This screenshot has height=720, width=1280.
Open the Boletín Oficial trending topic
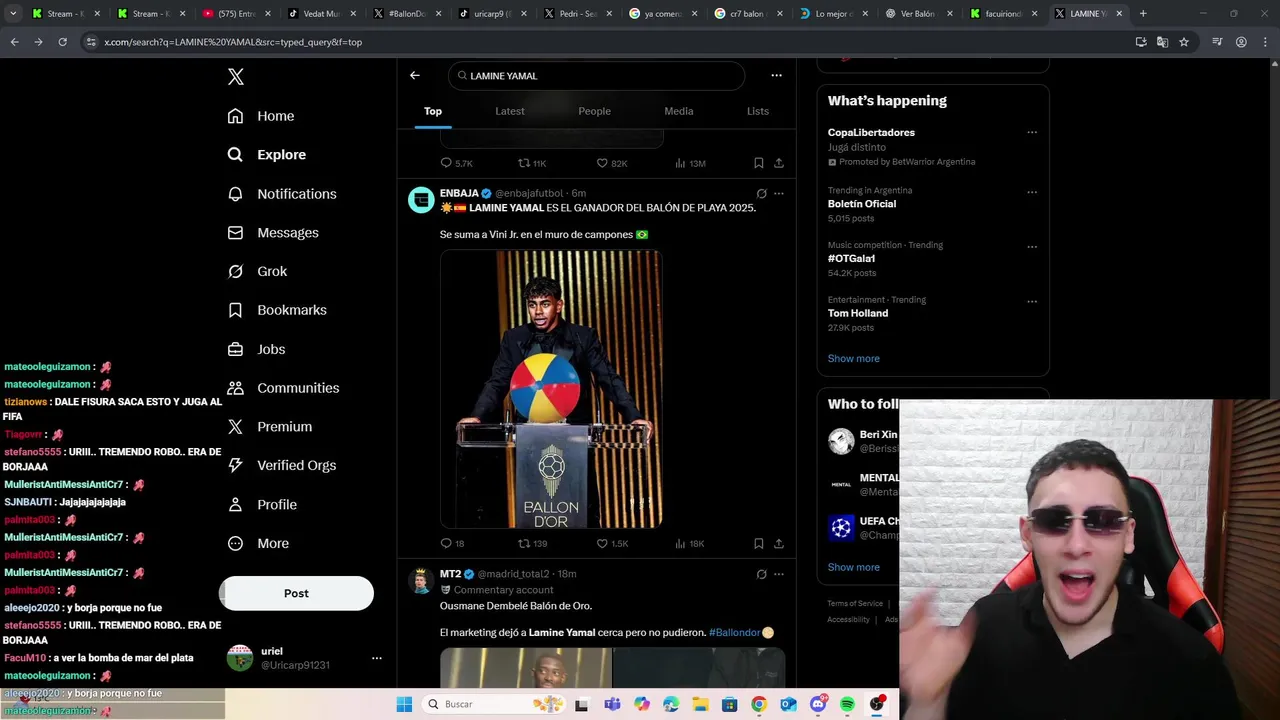tap(862, 204)
